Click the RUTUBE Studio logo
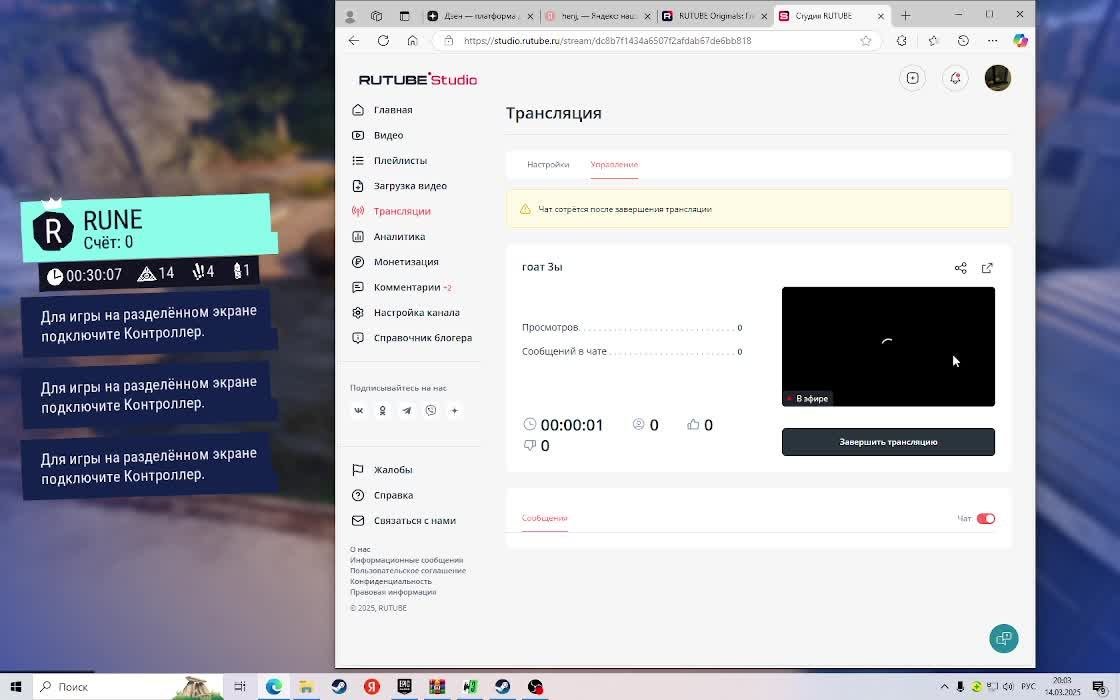 tap(418, 79)
